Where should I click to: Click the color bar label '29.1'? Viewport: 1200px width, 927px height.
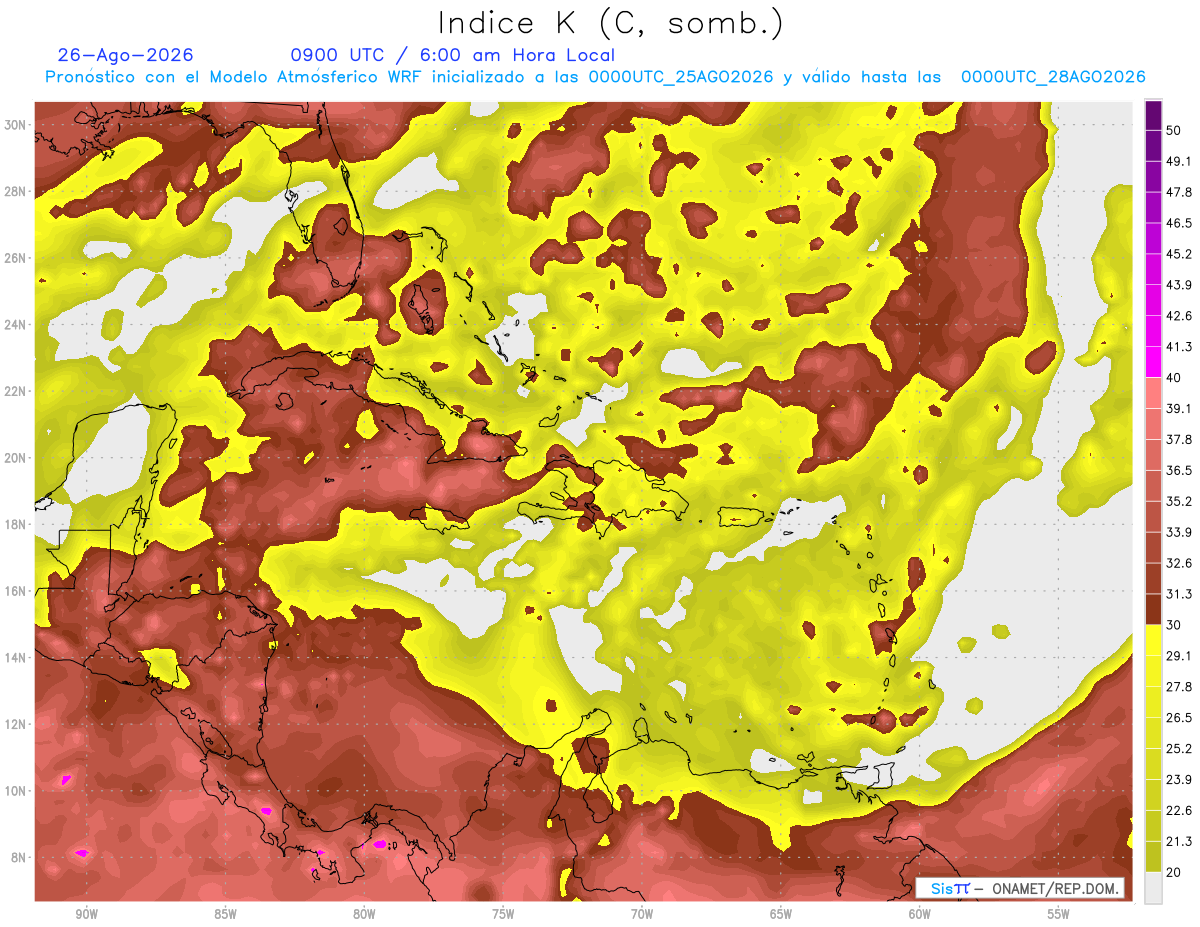coord(1179,656)
